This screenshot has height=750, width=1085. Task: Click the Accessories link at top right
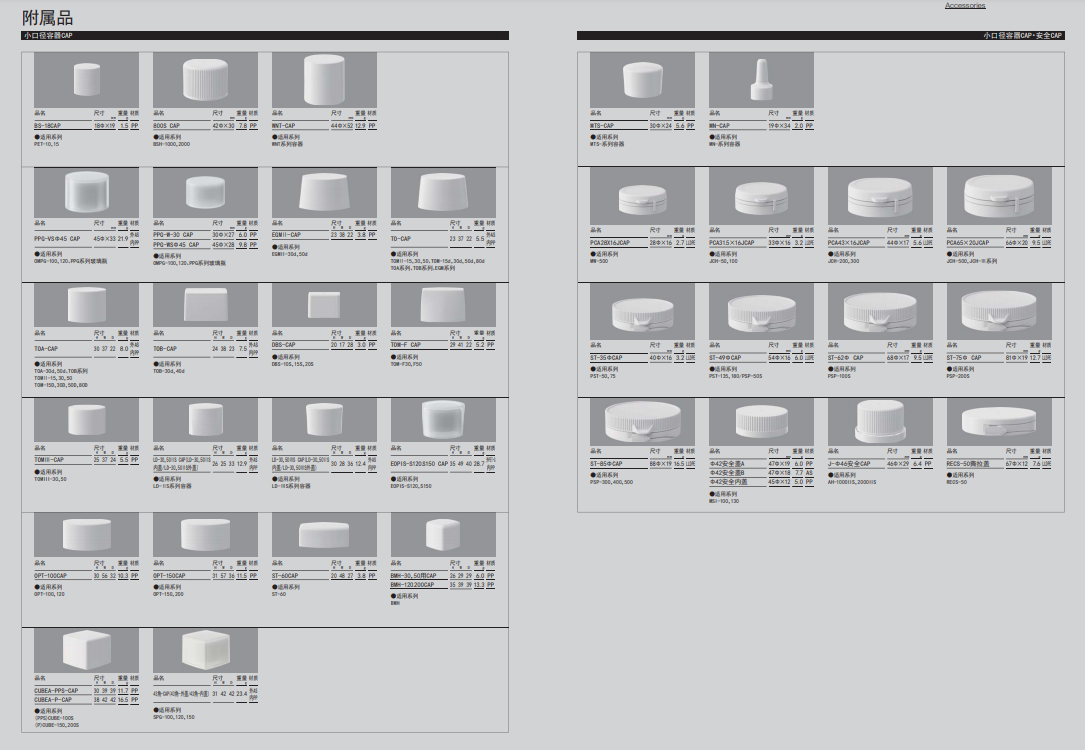click(x=965, y=6)
